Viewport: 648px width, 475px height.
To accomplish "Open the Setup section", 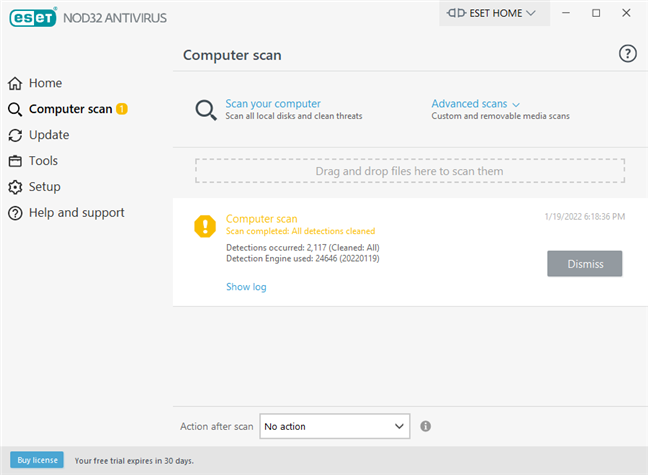I will coord(45,187).
